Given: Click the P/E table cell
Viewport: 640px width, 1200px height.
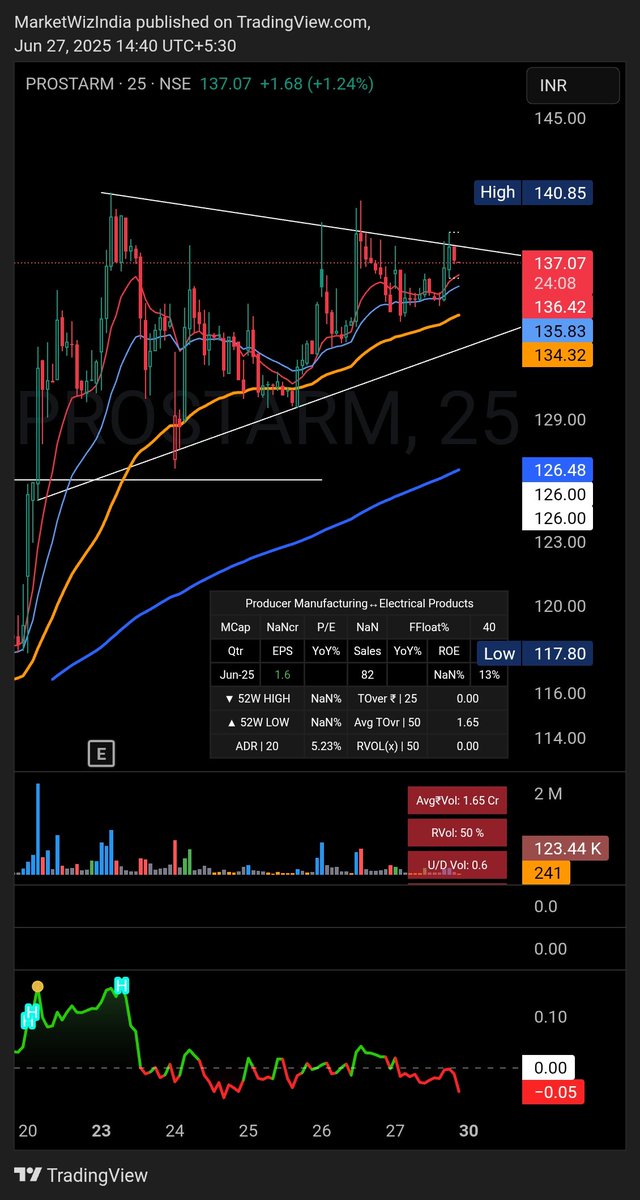Looking at the screenshot, I should tap(326, 627).
